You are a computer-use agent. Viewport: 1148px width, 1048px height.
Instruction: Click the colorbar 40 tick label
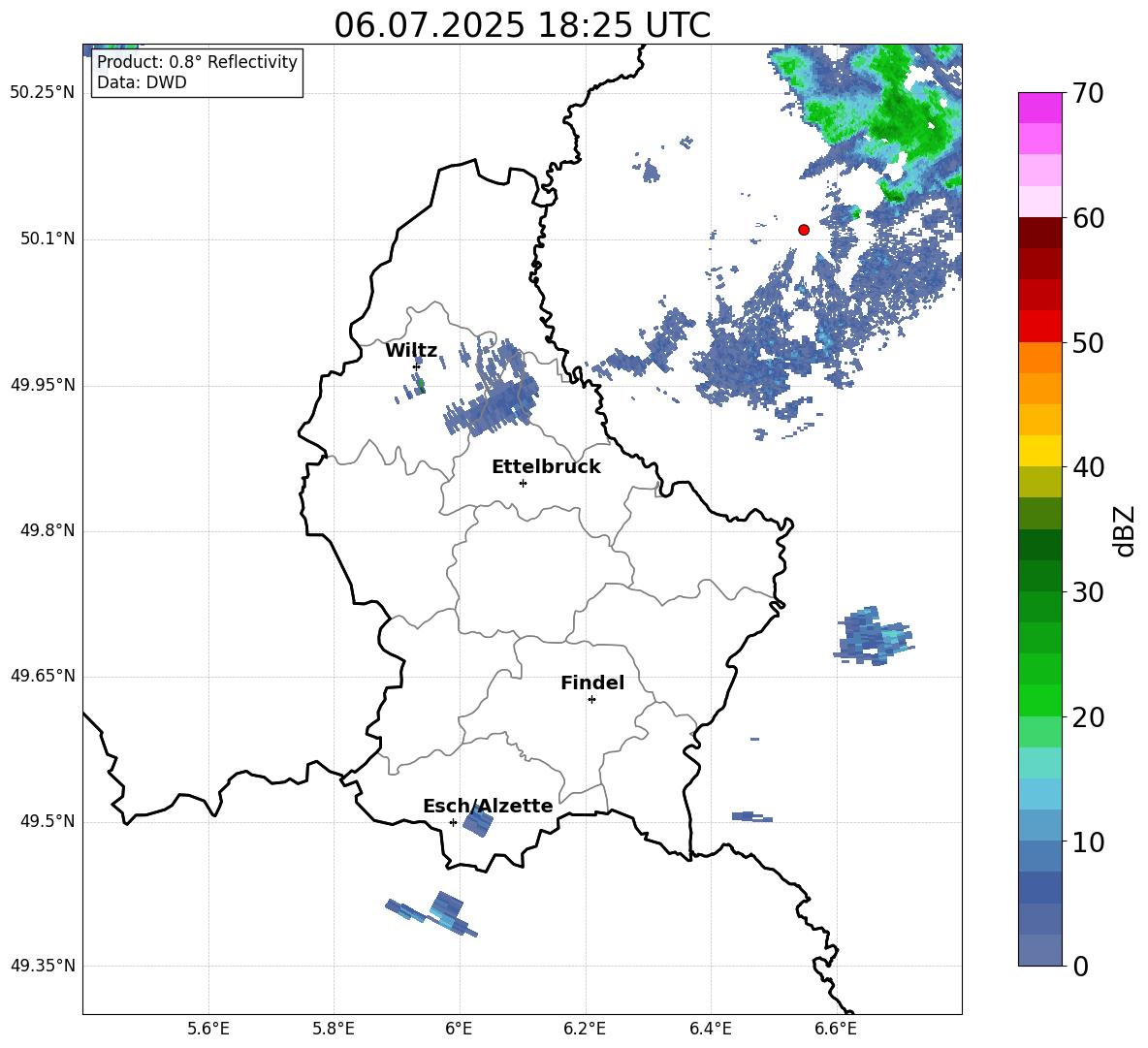(1088, 467)
